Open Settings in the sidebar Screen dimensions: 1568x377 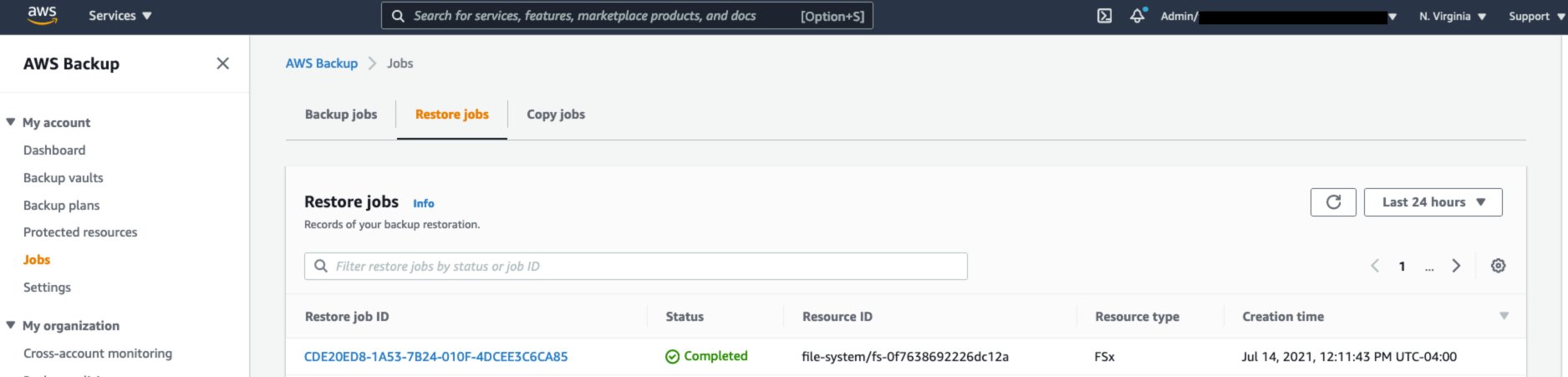47,288
